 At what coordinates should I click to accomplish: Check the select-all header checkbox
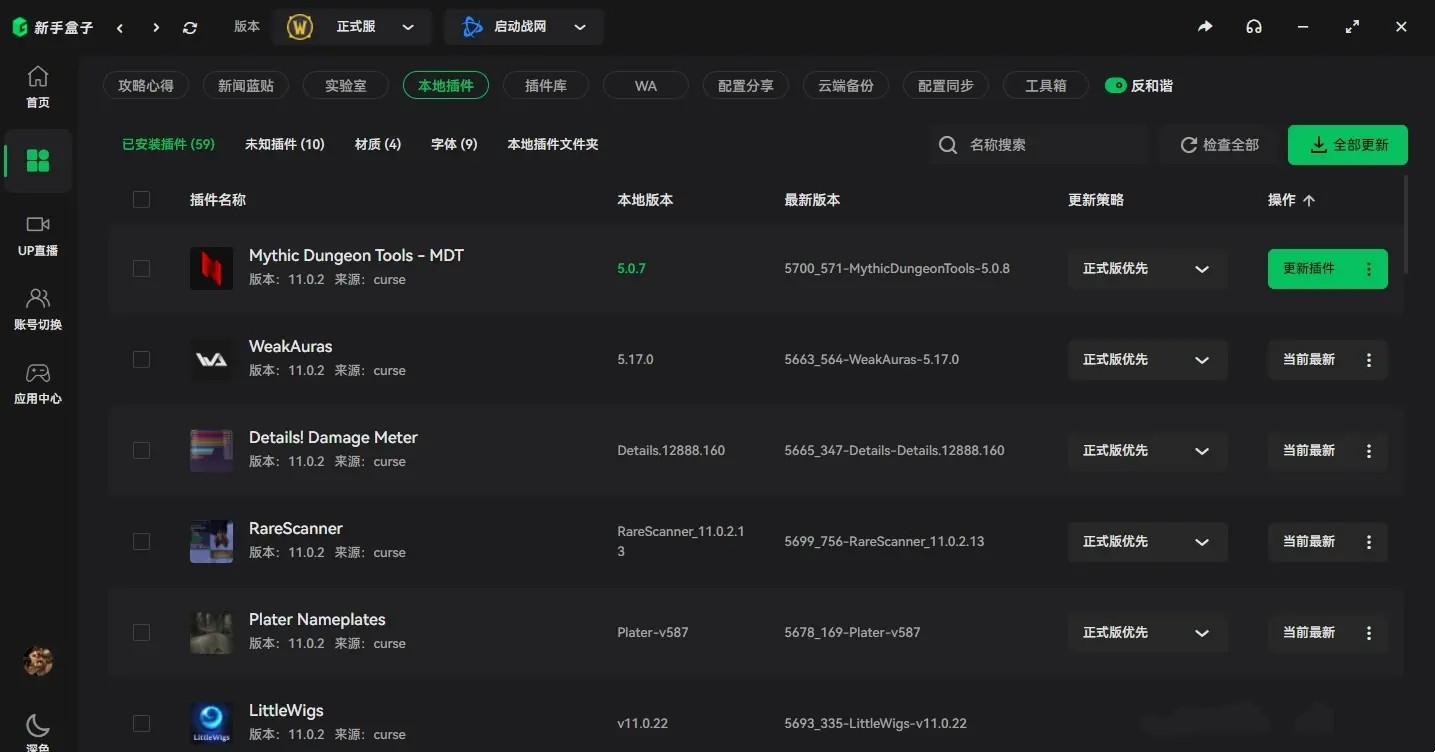coord(141,200)
